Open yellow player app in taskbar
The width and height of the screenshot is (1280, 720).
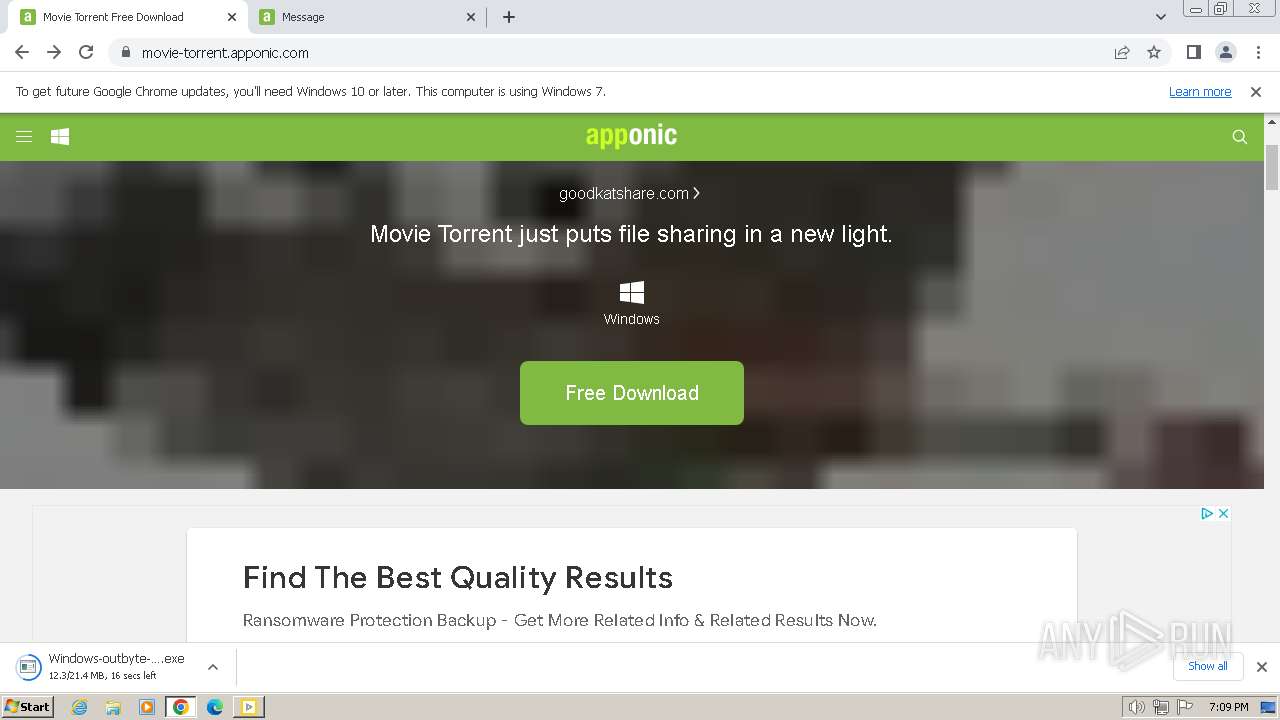248,707
